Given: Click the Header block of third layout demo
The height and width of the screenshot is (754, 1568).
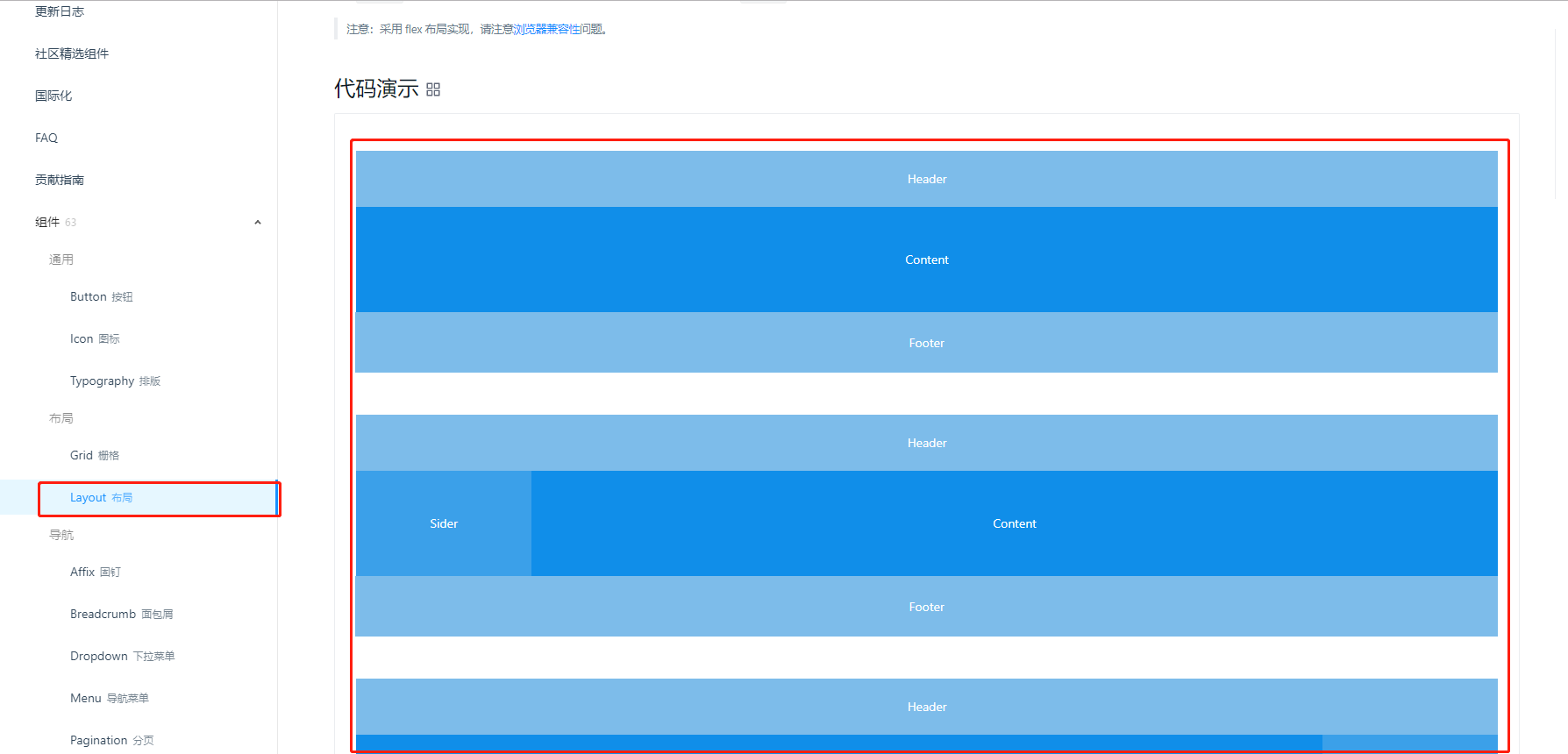Looking at the screenshot, I should pos(927,707).
